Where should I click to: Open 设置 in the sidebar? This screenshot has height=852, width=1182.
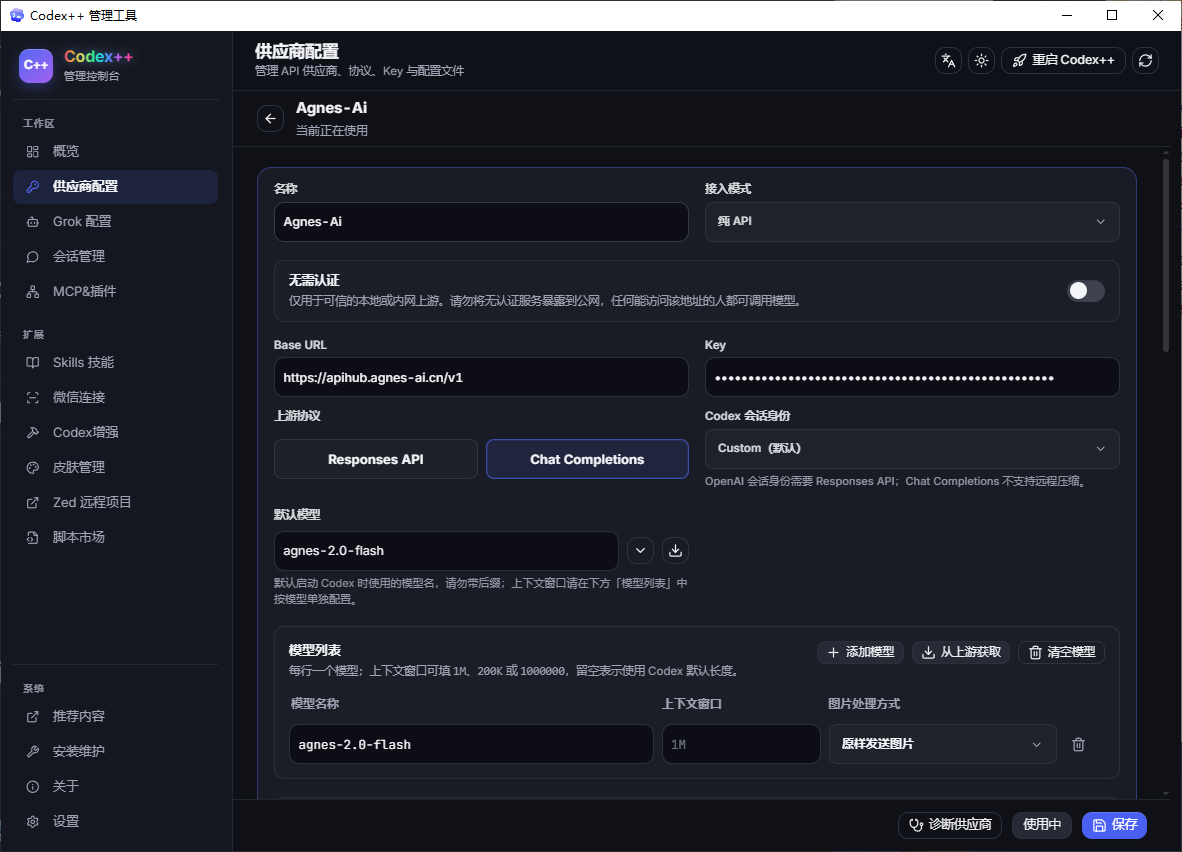[x=115, y=821]
